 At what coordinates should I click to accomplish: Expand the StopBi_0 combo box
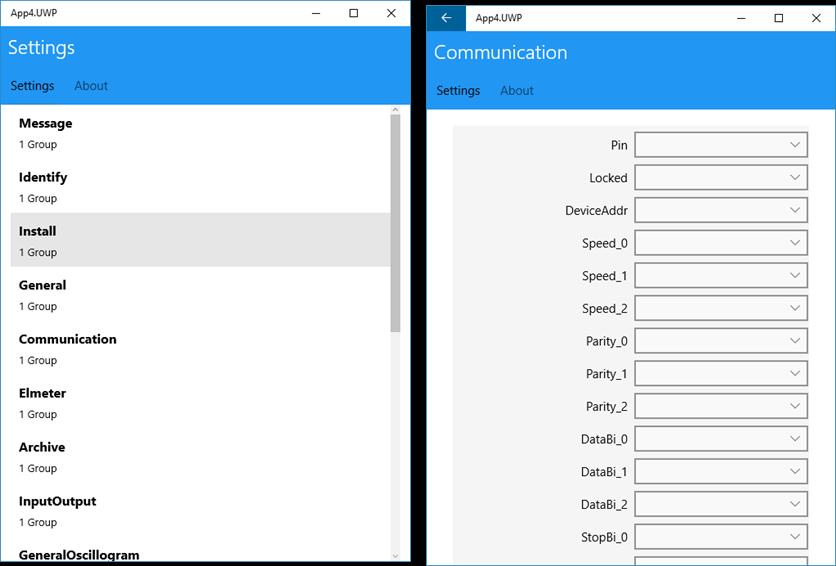pyautogui.click(x=721, y=537)
